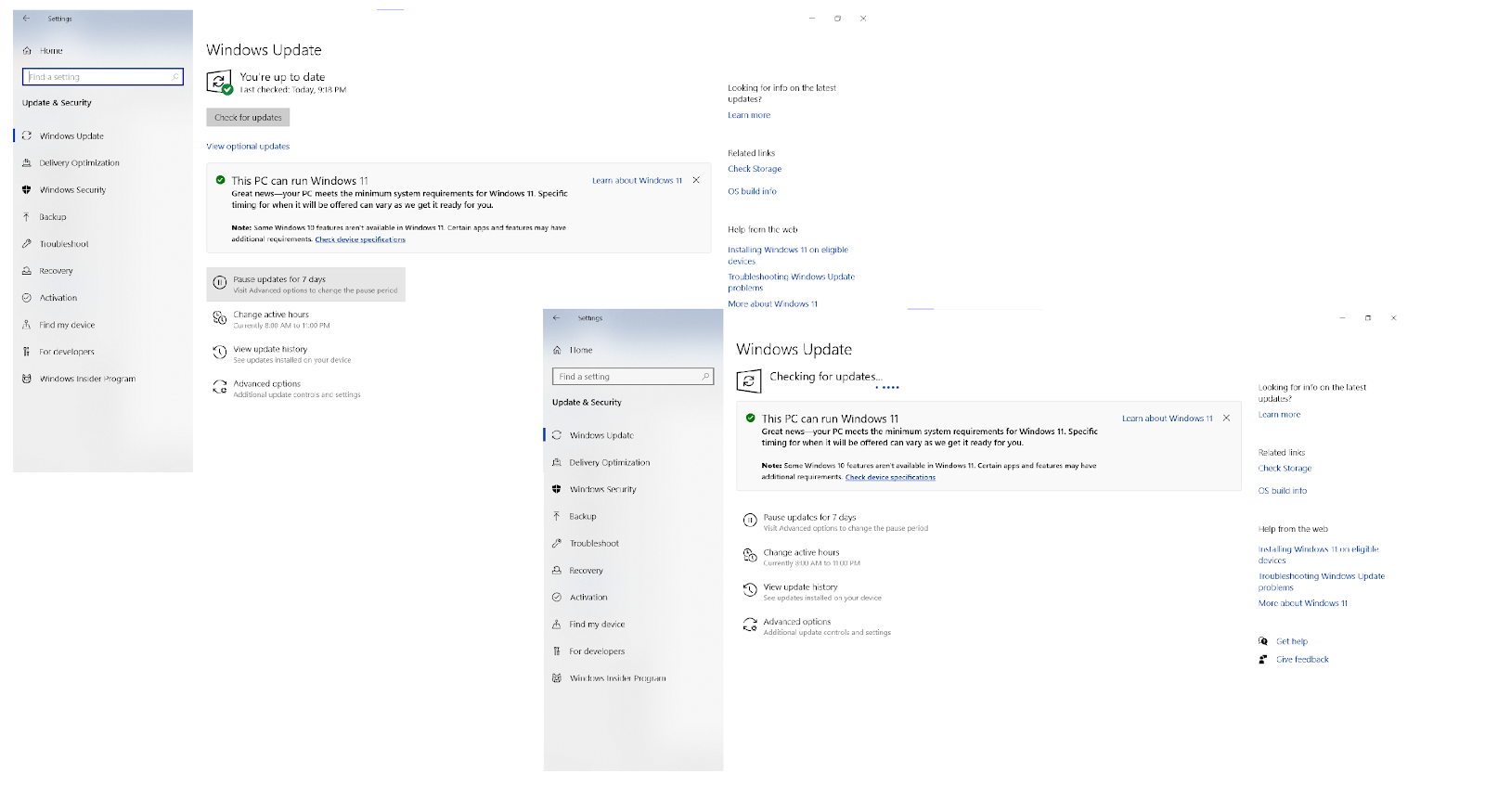
Task: Click Pause updates pause icon, second window
Action: [x=750, y=521]
